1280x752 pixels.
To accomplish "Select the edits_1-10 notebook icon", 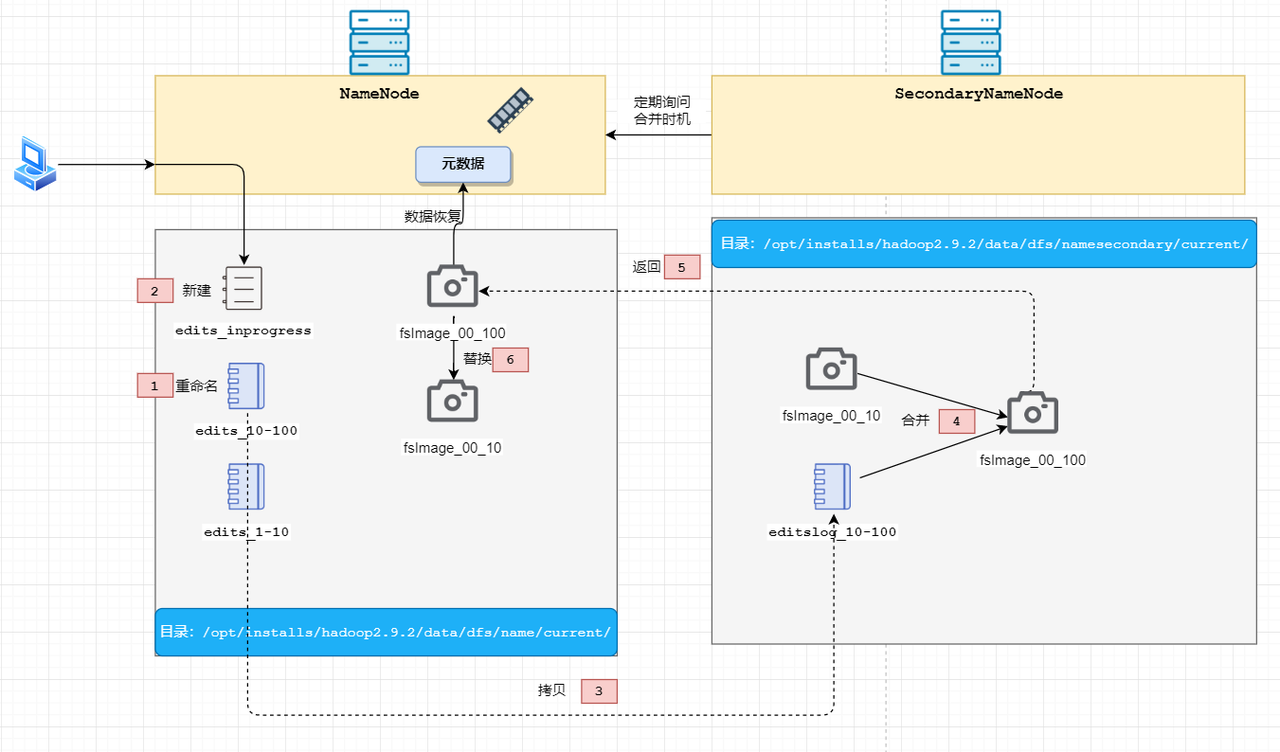I will pos(246,487).
